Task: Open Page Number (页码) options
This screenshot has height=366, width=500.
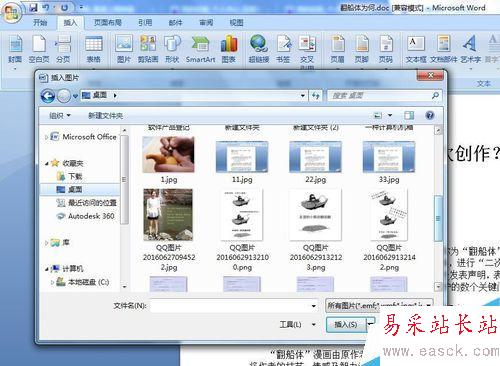Action: (x=386, y=49)
